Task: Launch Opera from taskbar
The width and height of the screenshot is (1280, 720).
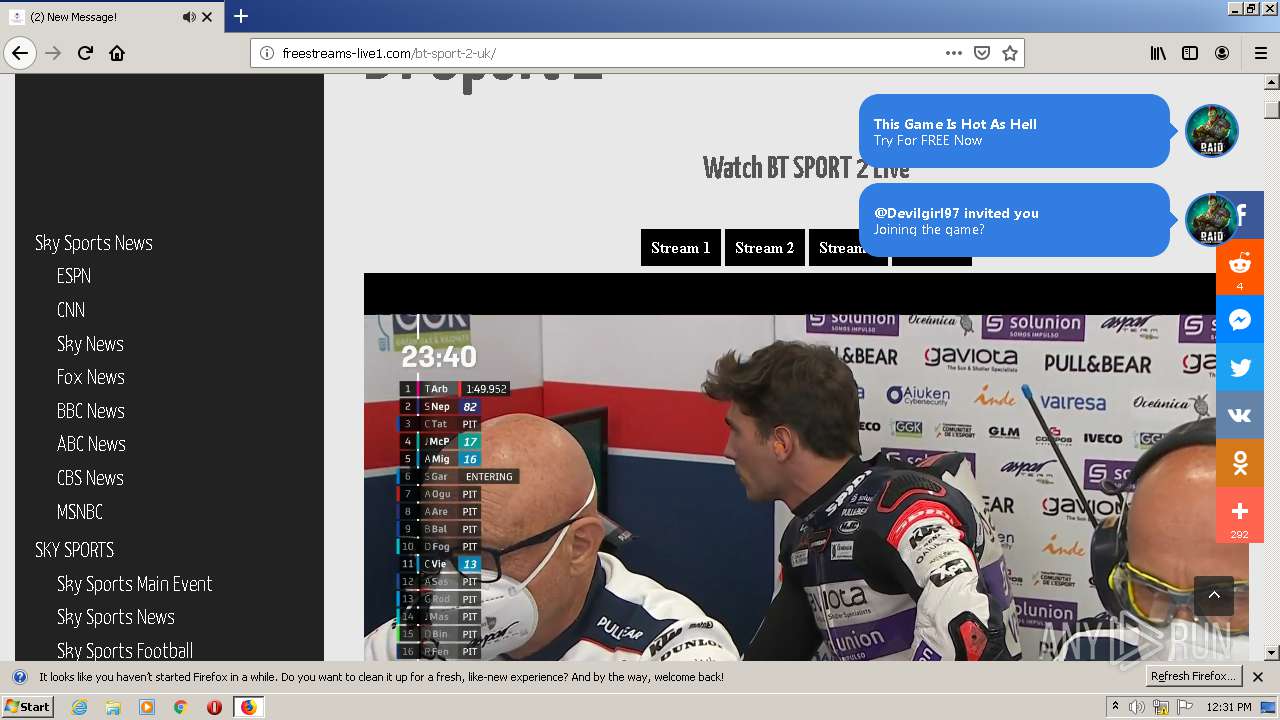Action: [x=214, y=707]
